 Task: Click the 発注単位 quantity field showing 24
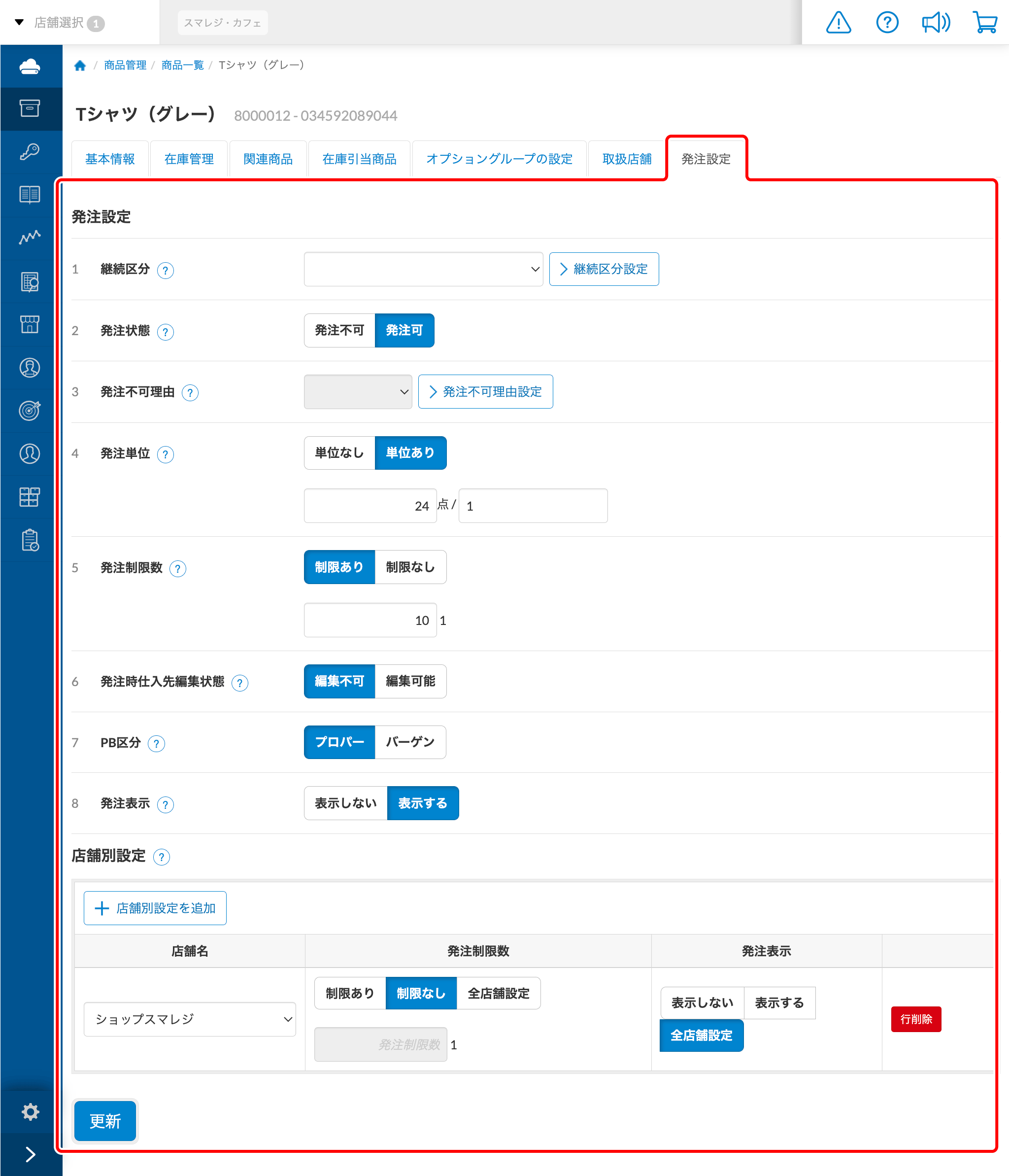(x=370, y=506)
